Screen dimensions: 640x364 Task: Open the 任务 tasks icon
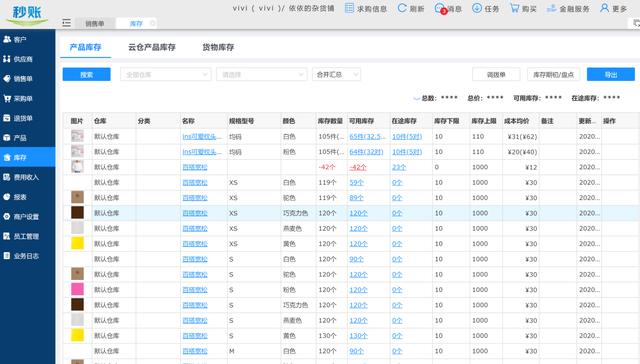[x=476, y=8]
